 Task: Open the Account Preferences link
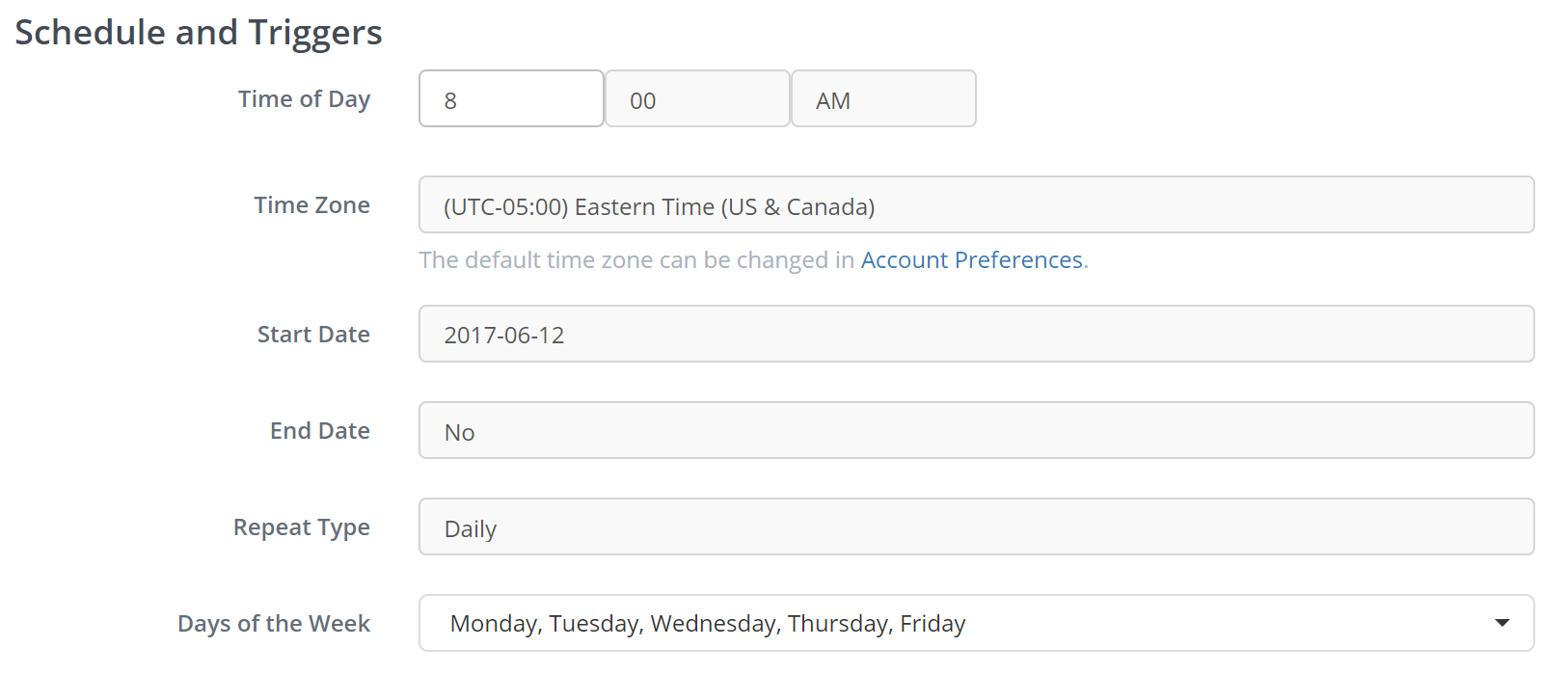[x=971, y=260]
